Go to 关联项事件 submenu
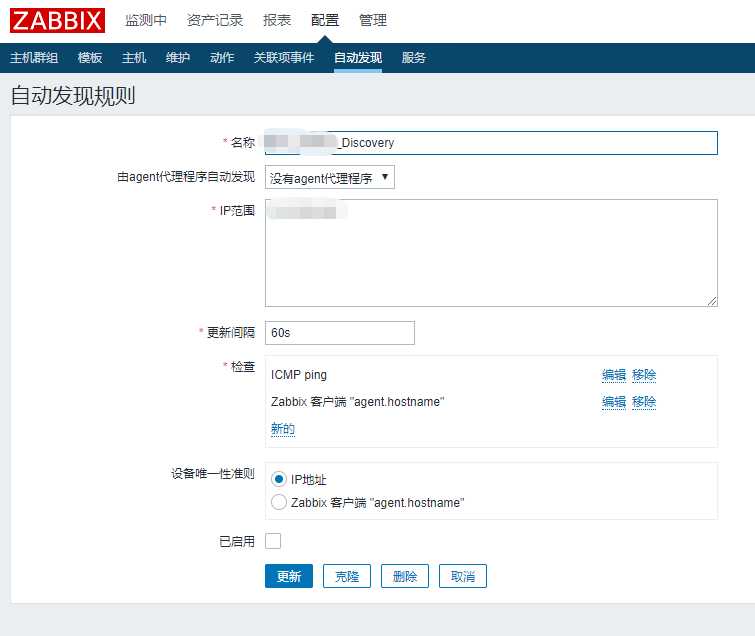 point(284,58)
